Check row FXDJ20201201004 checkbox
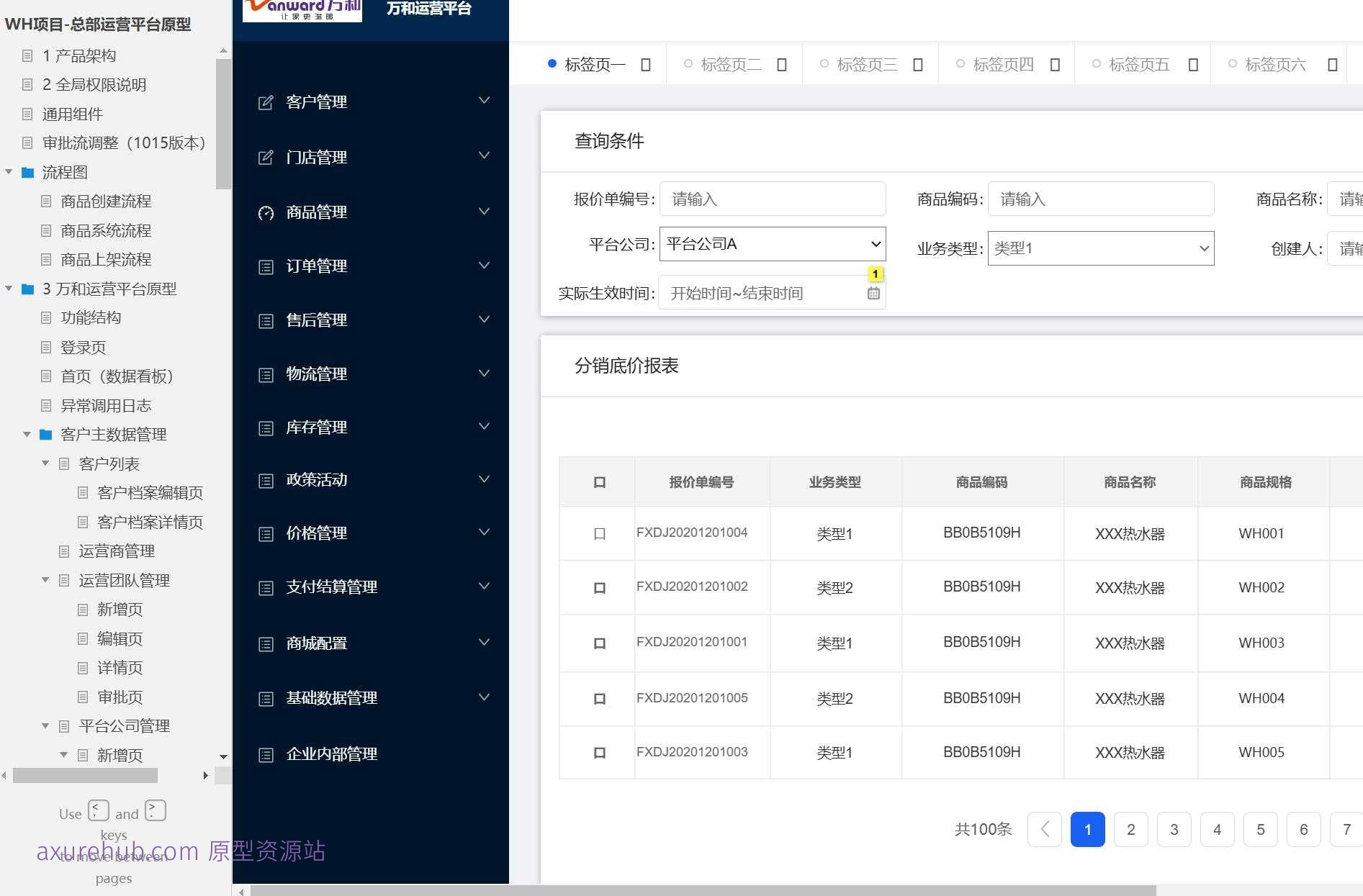The height and width of the screenshot is (896, 1363). [598, 533]
